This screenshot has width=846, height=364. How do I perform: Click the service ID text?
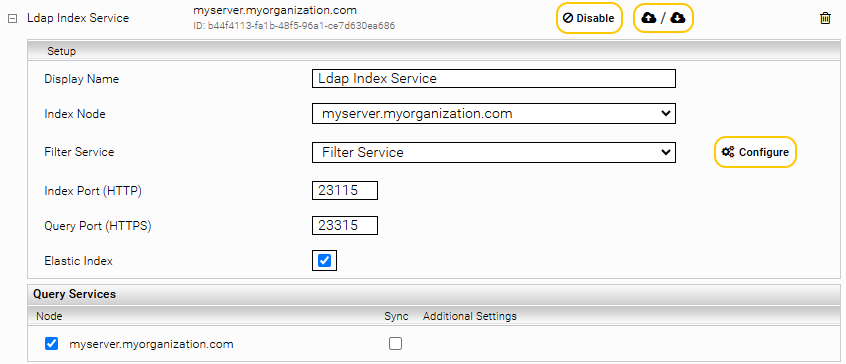click(x=294, y=25)
